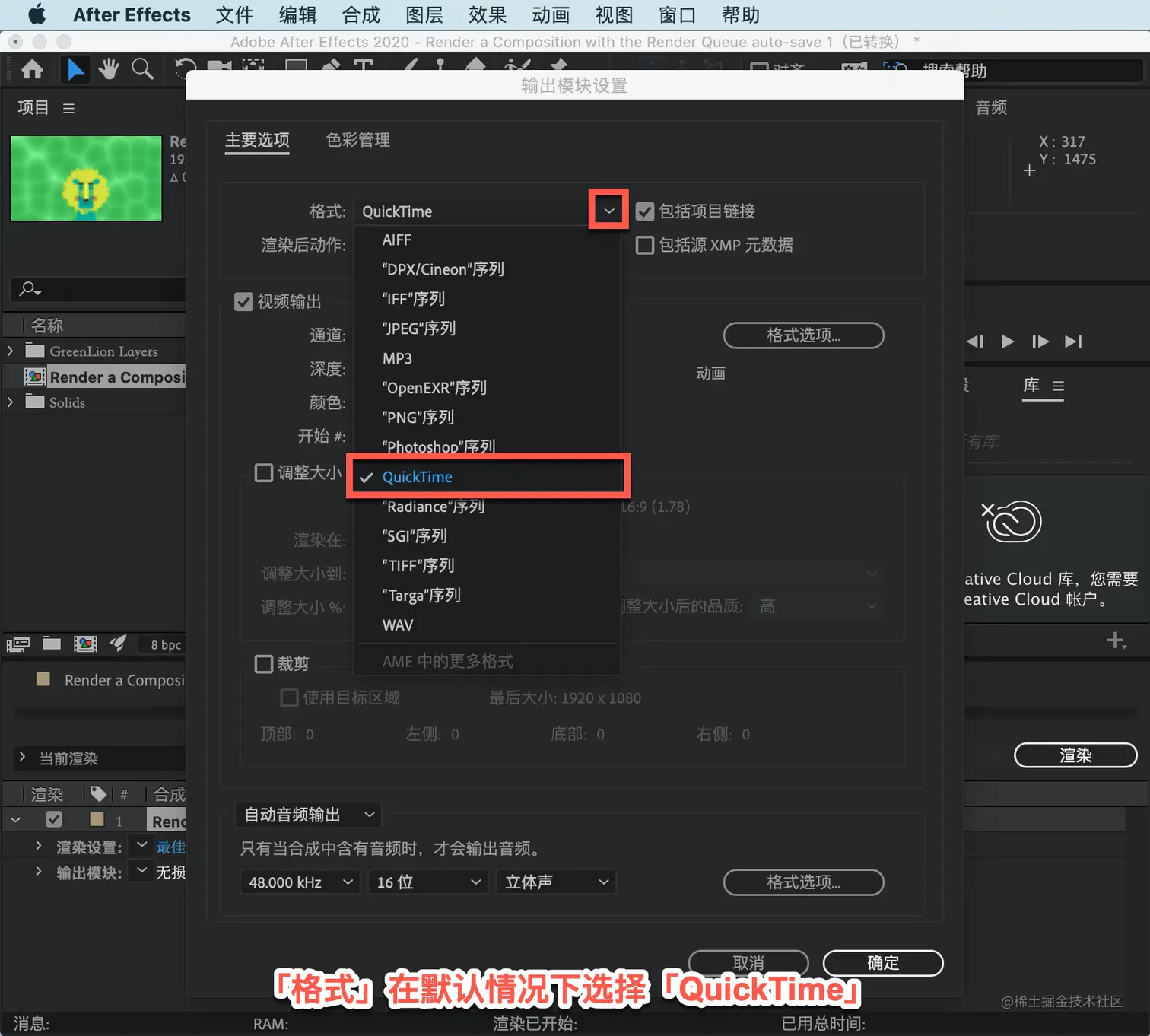This screenshot has height=1036, width=1150.
Task: Click the label tag column icon
Action: coord(98,794)
